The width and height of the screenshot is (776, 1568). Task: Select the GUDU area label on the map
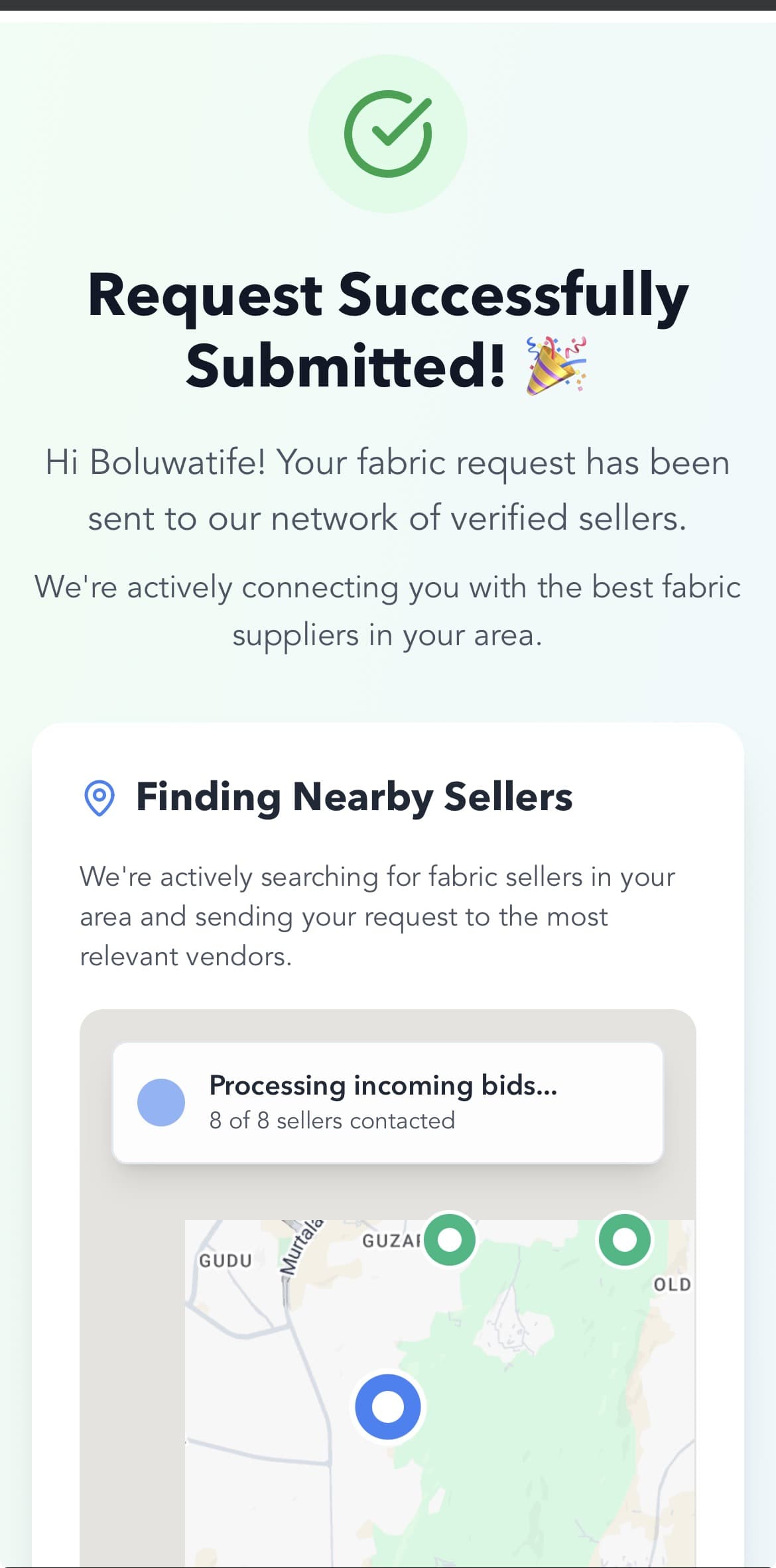(x=224, y=1260)
